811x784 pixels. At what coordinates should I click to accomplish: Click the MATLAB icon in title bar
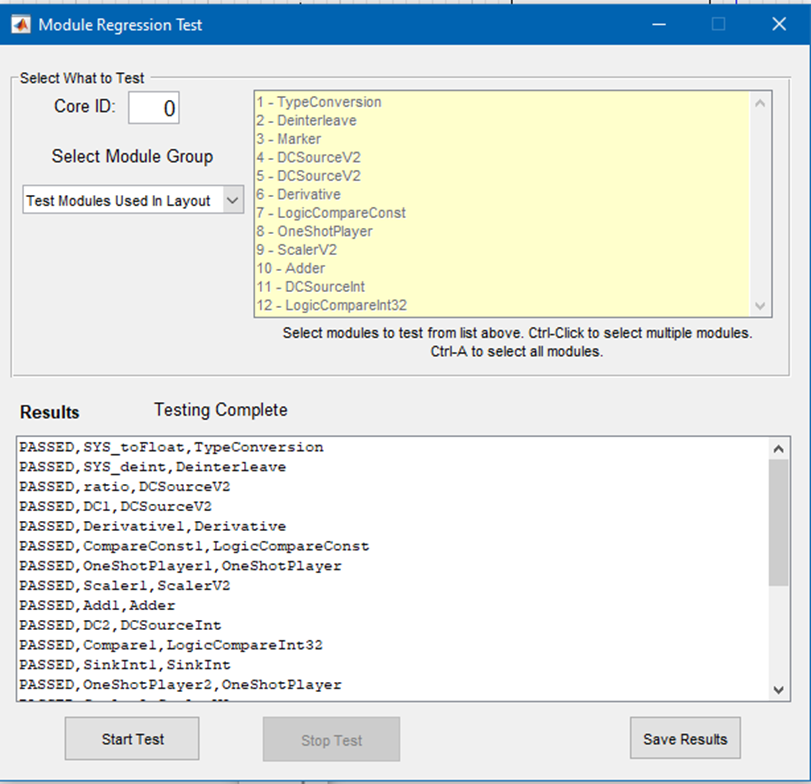[20, 25]
